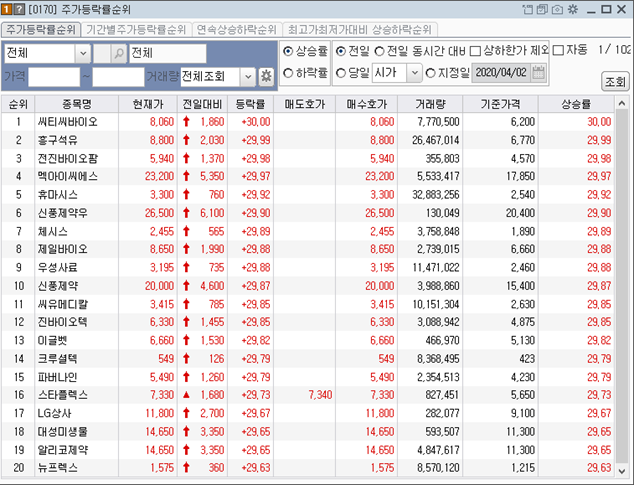Open the settings gear icon in title bar
Image resolution: width=634 pixels, height=485 pixels.
click(573, 9)
